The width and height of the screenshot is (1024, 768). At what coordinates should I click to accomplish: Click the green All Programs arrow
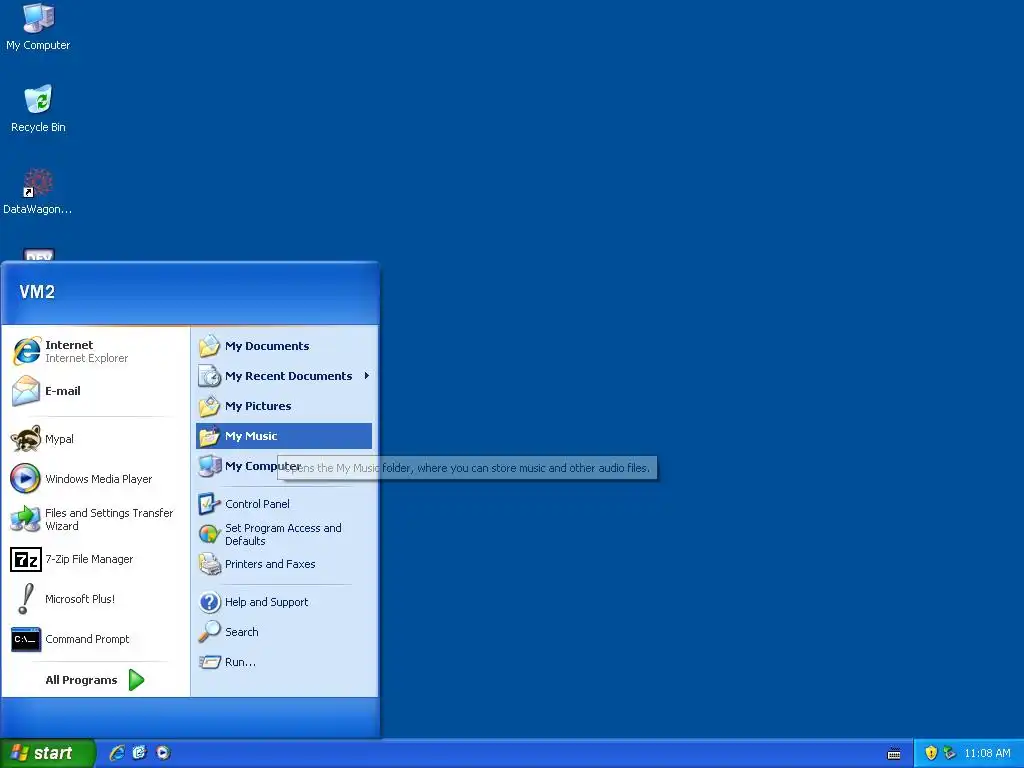coord(136,680)
